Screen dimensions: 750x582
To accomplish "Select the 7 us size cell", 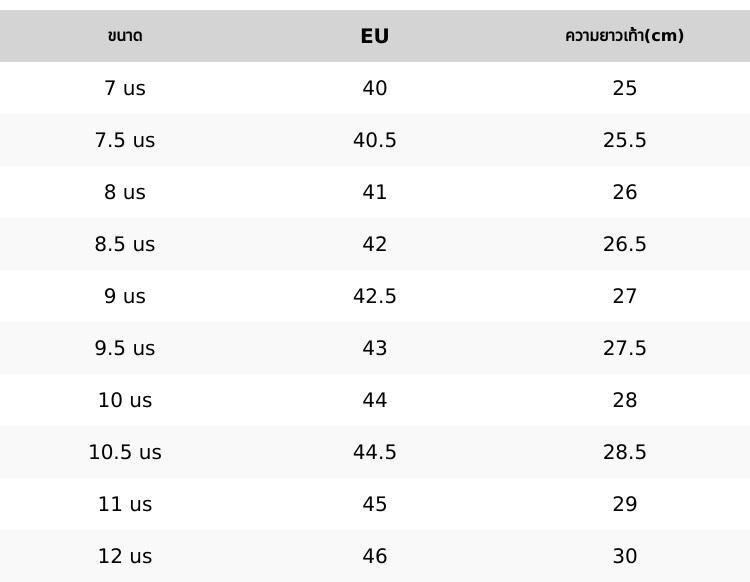I will pyautogui.click(x=125, y=88).
